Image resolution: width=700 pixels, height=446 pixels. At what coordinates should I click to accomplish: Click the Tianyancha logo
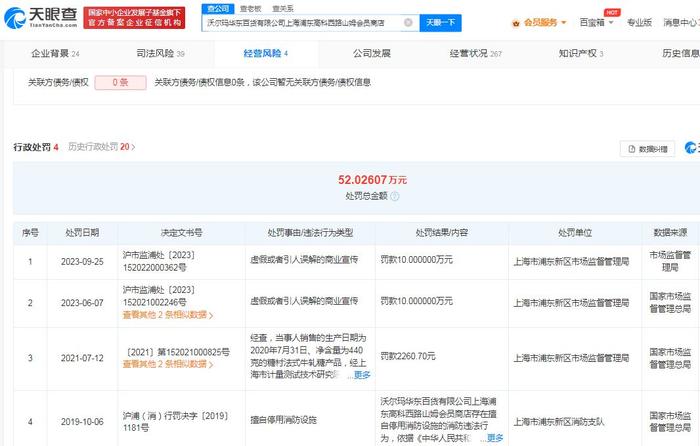point(41,17)
